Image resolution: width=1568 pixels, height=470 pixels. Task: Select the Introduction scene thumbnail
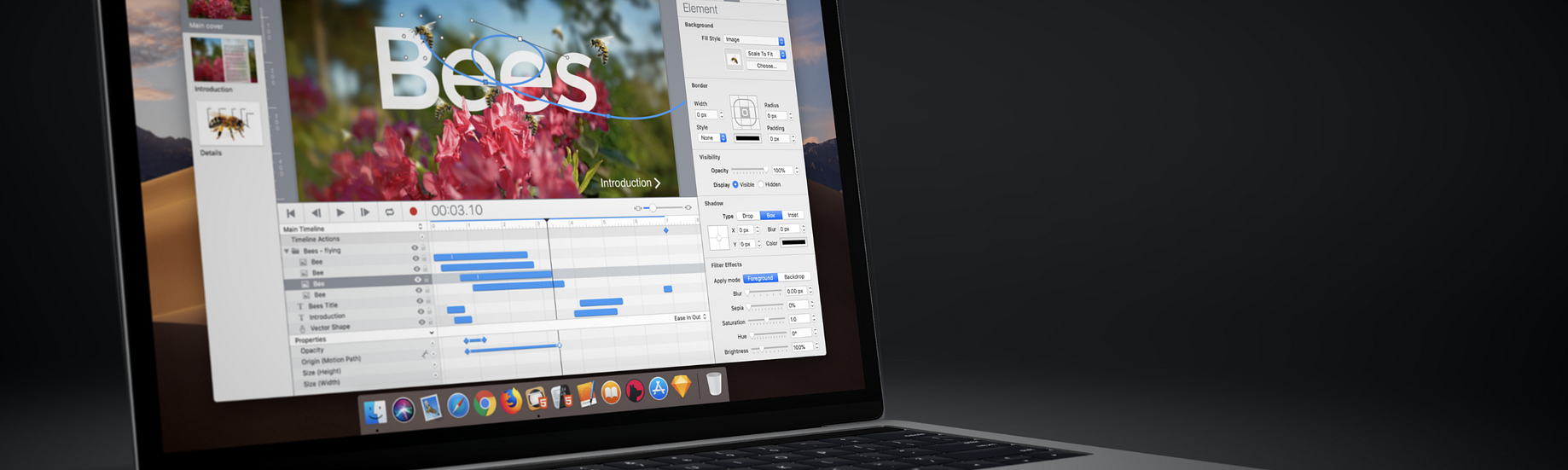point(224,60)
